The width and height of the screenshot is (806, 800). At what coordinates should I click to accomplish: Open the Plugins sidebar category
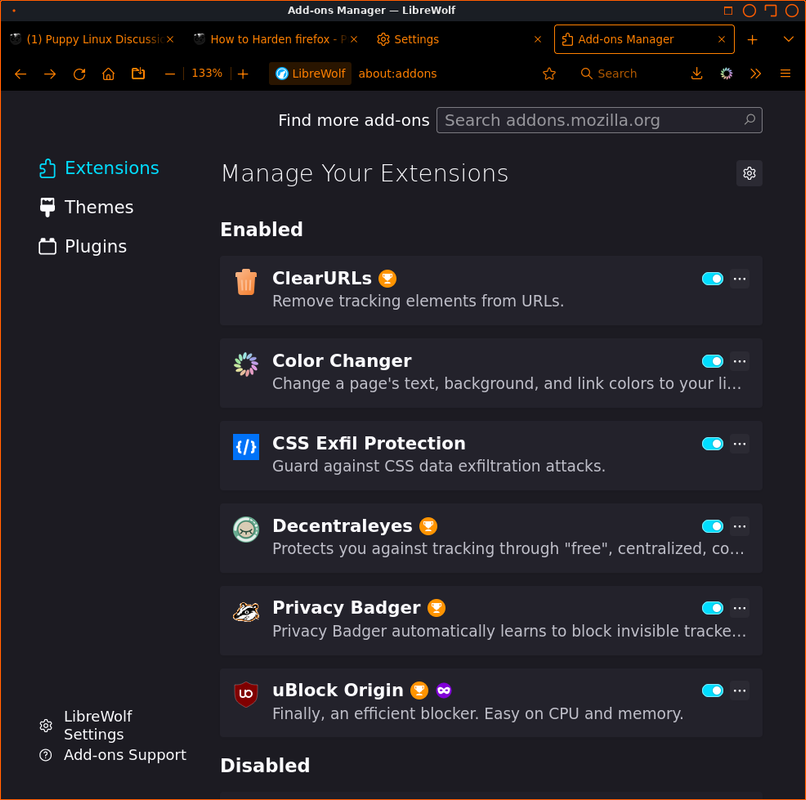83,246
